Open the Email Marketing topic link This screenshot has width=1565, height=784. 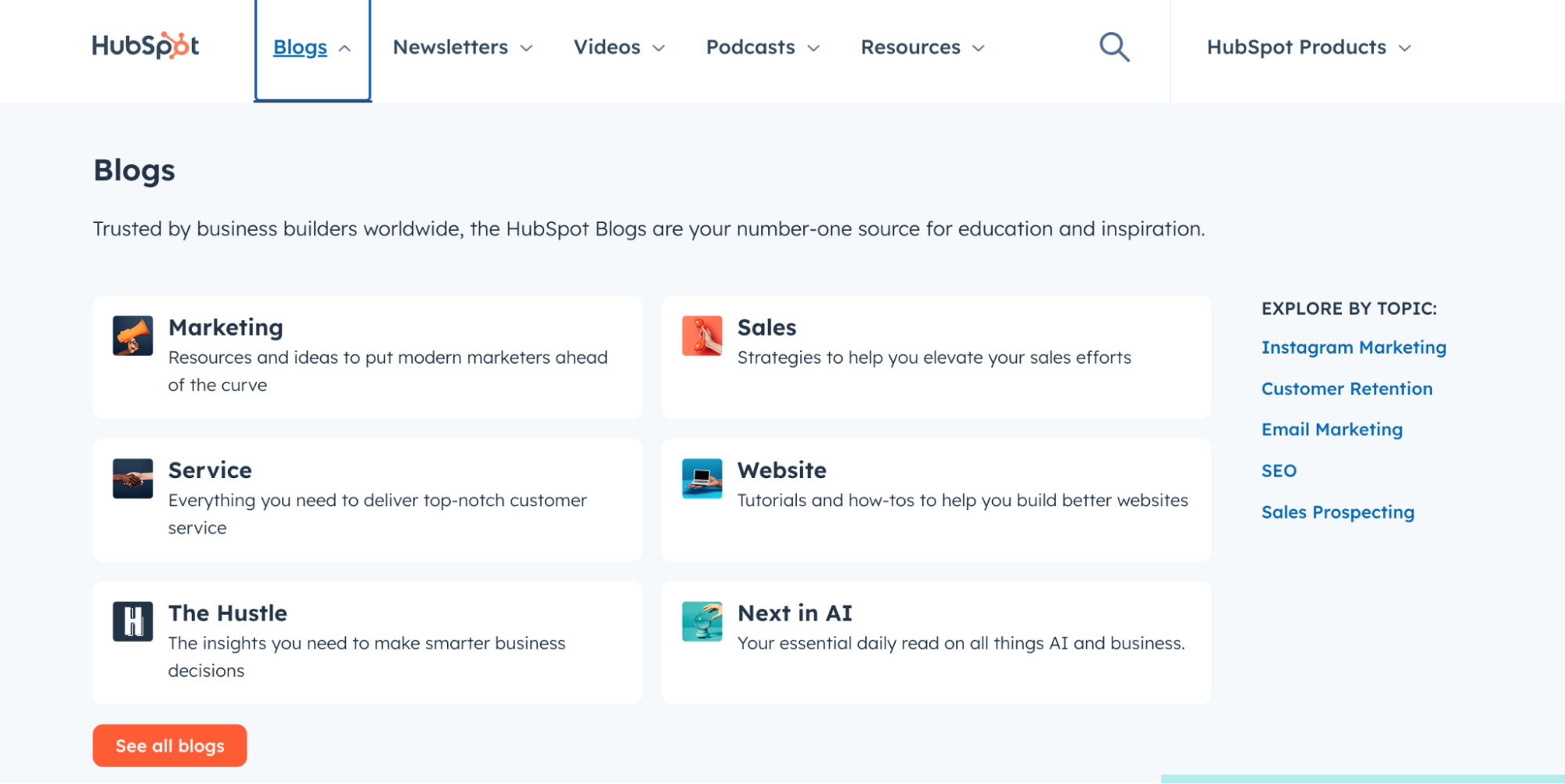point(1332,430)
